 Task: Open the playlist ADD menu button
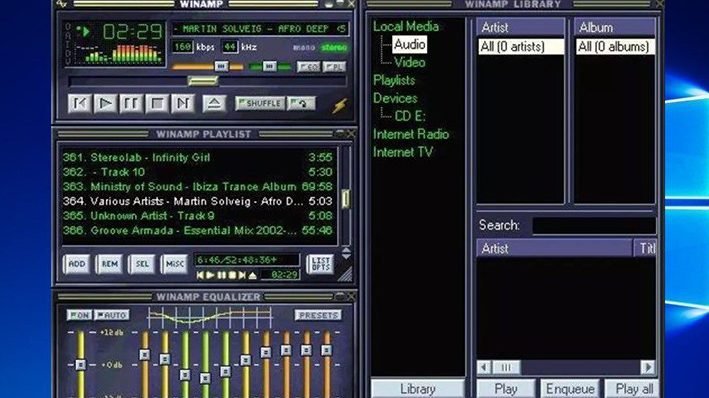pos(76,264)
